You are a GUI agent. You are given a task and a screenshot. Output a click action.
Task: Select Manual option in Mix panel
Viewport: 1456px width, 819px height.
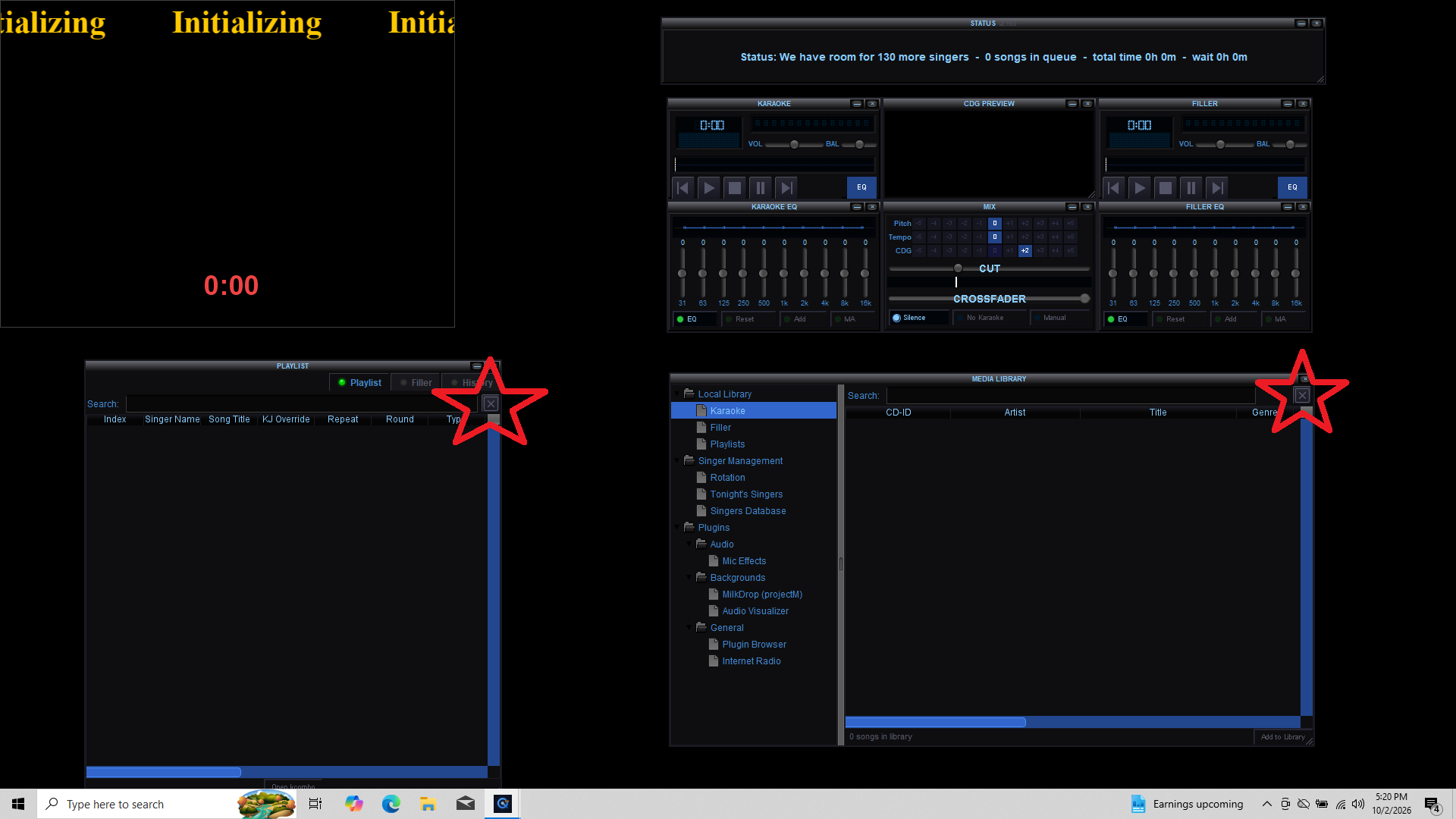[x=1060, y=318]
